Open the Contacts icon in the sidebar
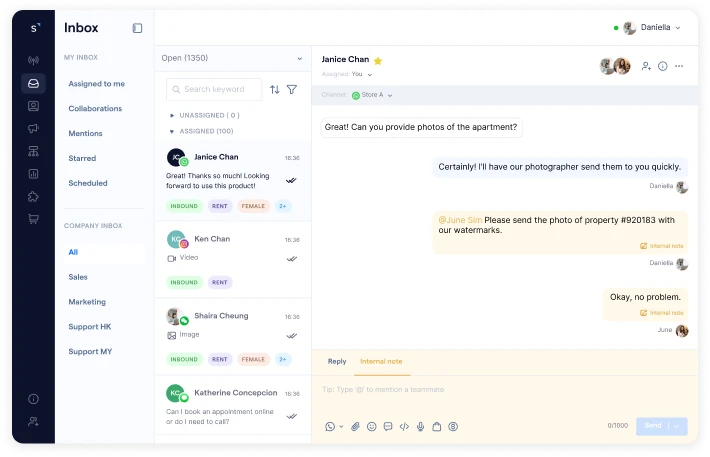Image resolution: width=710 pixels, height=457 pixels. [33, 106]
